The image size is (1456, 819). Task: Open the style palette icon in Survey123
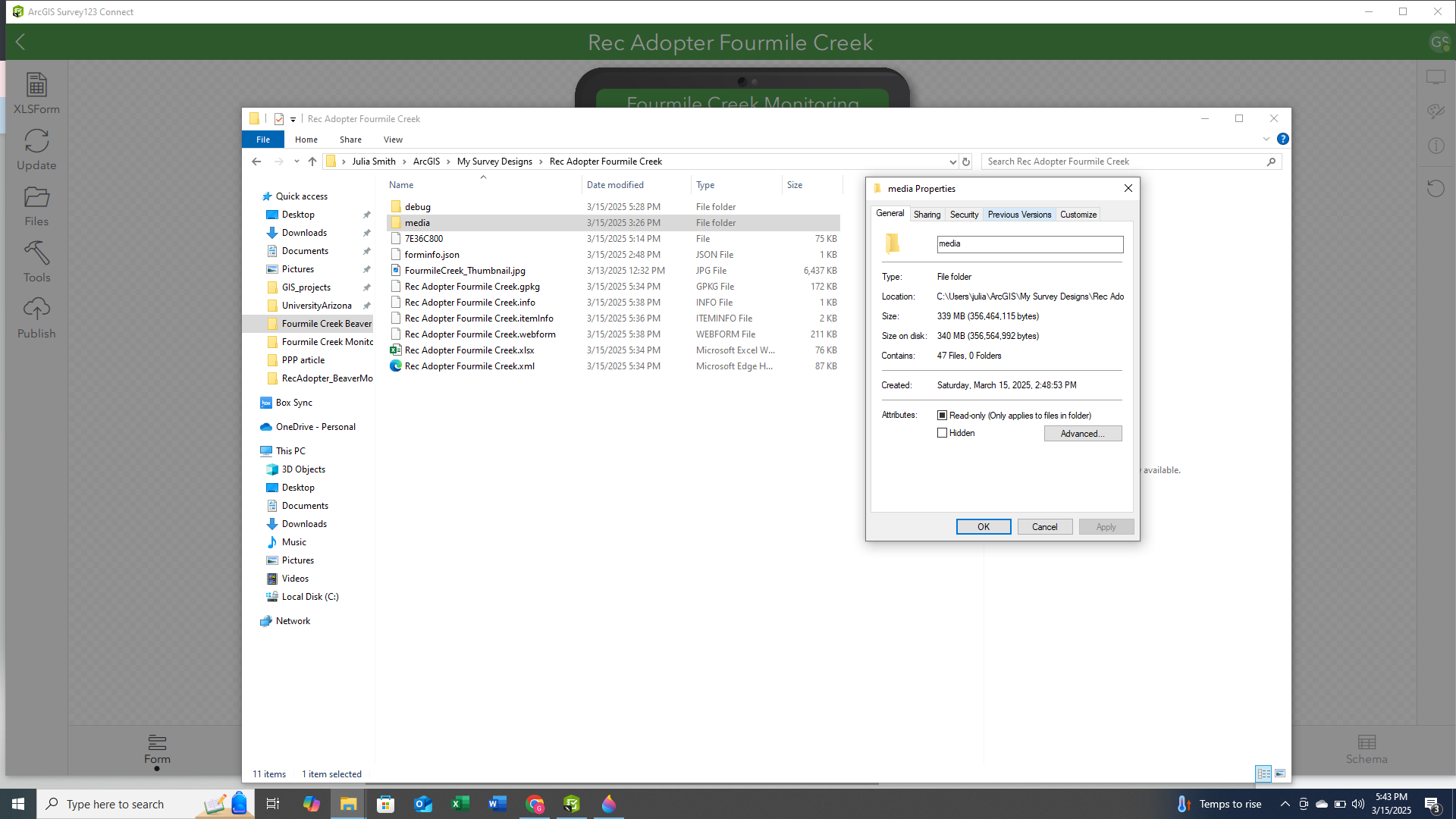1436,111
